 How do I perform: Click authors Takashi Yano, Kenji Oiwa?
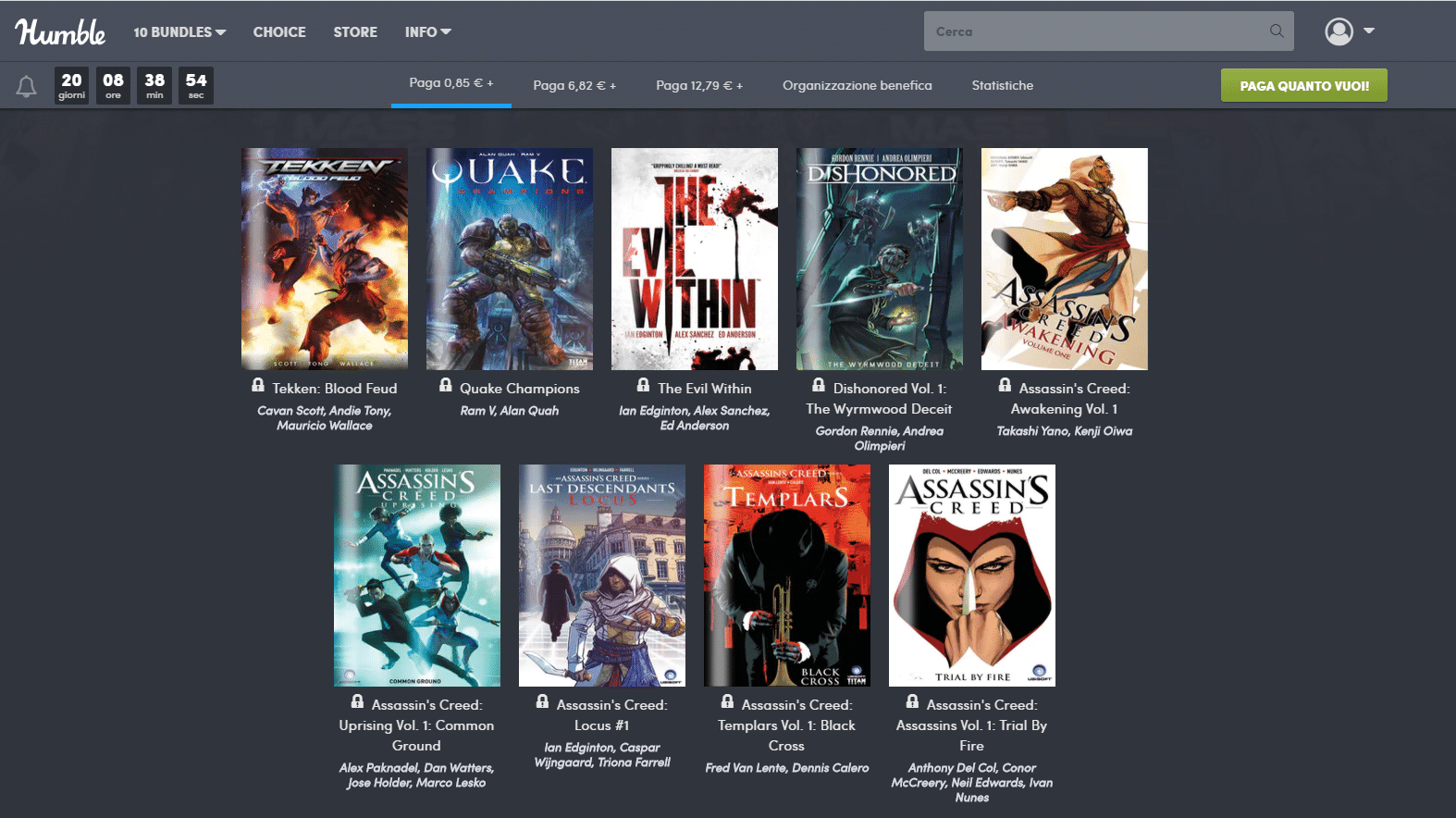pos(1065,431)
